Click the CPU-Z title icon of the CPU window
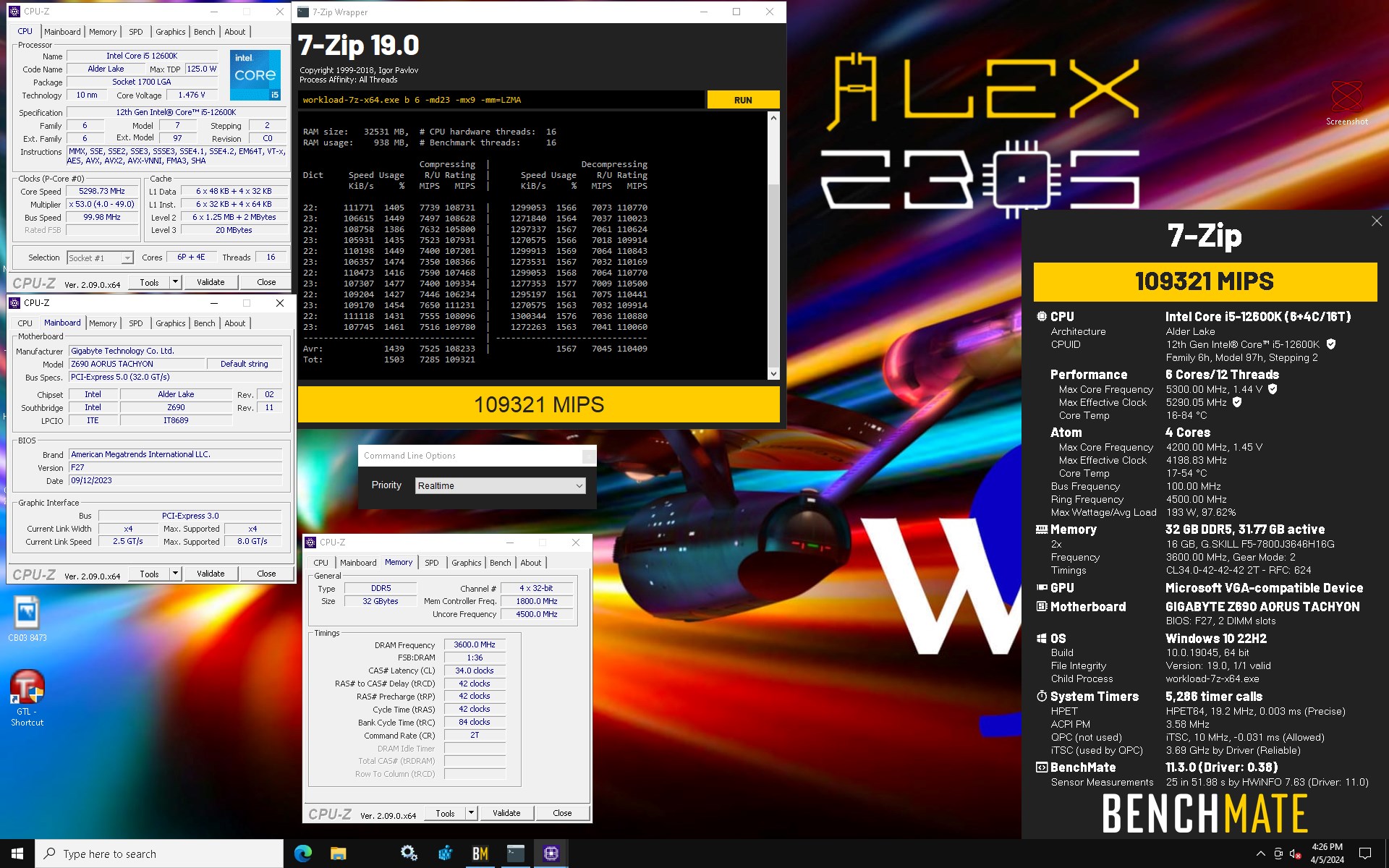Screen dimensions: 1389x868 (14, 12)
